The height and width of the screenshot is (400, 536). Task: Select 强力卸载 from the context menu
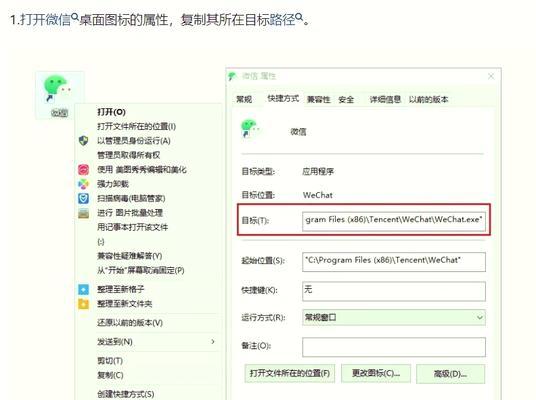pyautogui.click(x=113, y=184)
